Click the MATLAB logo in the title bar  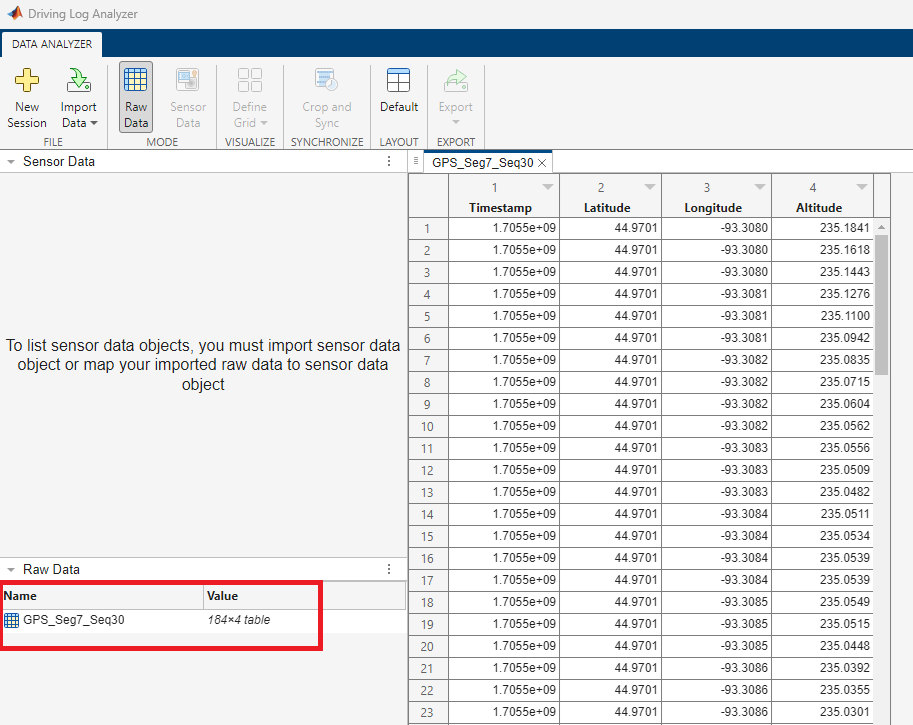tap(13, 13)
